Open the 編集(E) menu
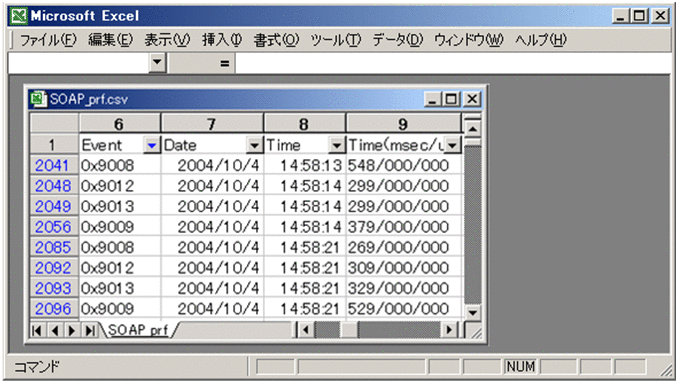Viewport: 679px width, 385px height. point(110,40)
